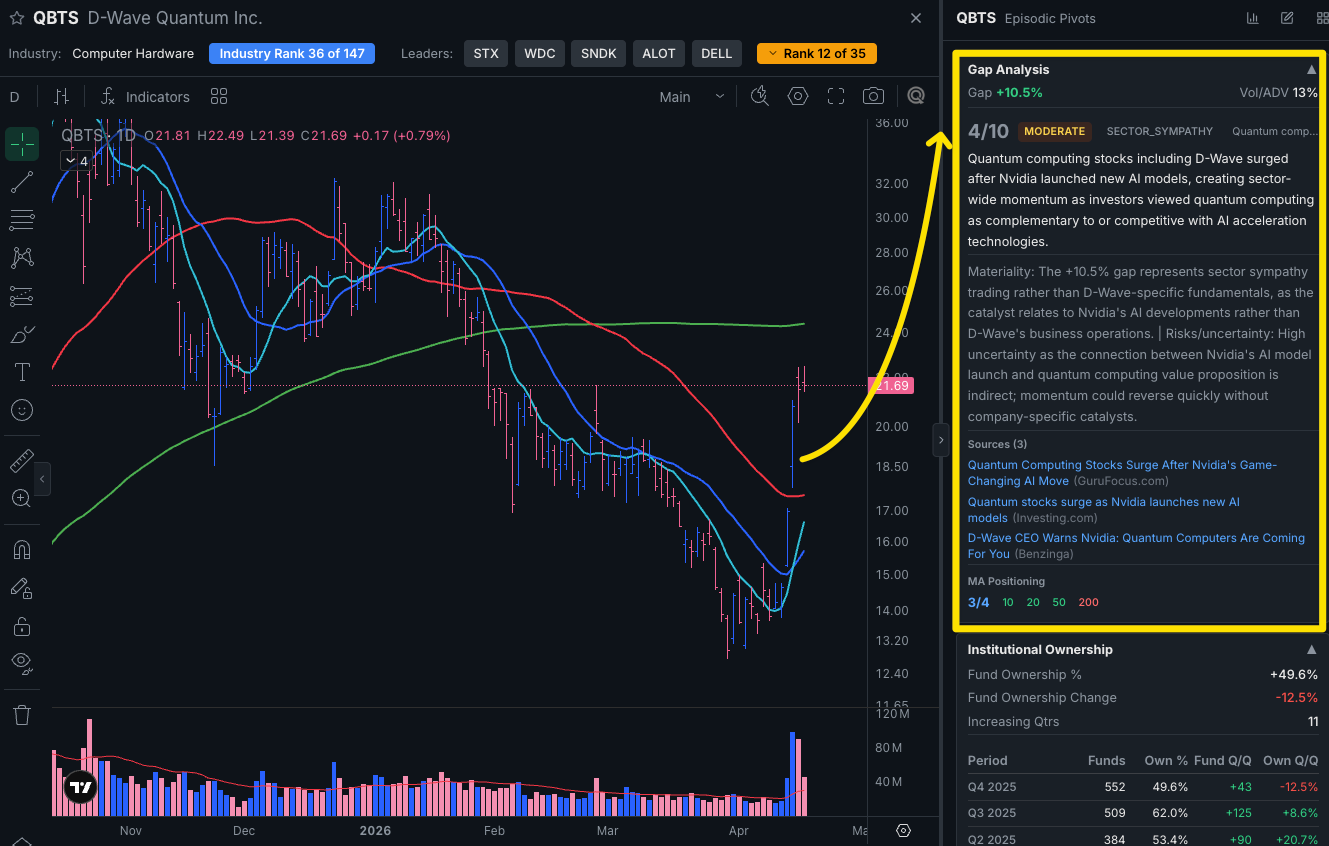Click the 200 MA positioning label
The image size is (1329, 846).
coord(1089,602)
